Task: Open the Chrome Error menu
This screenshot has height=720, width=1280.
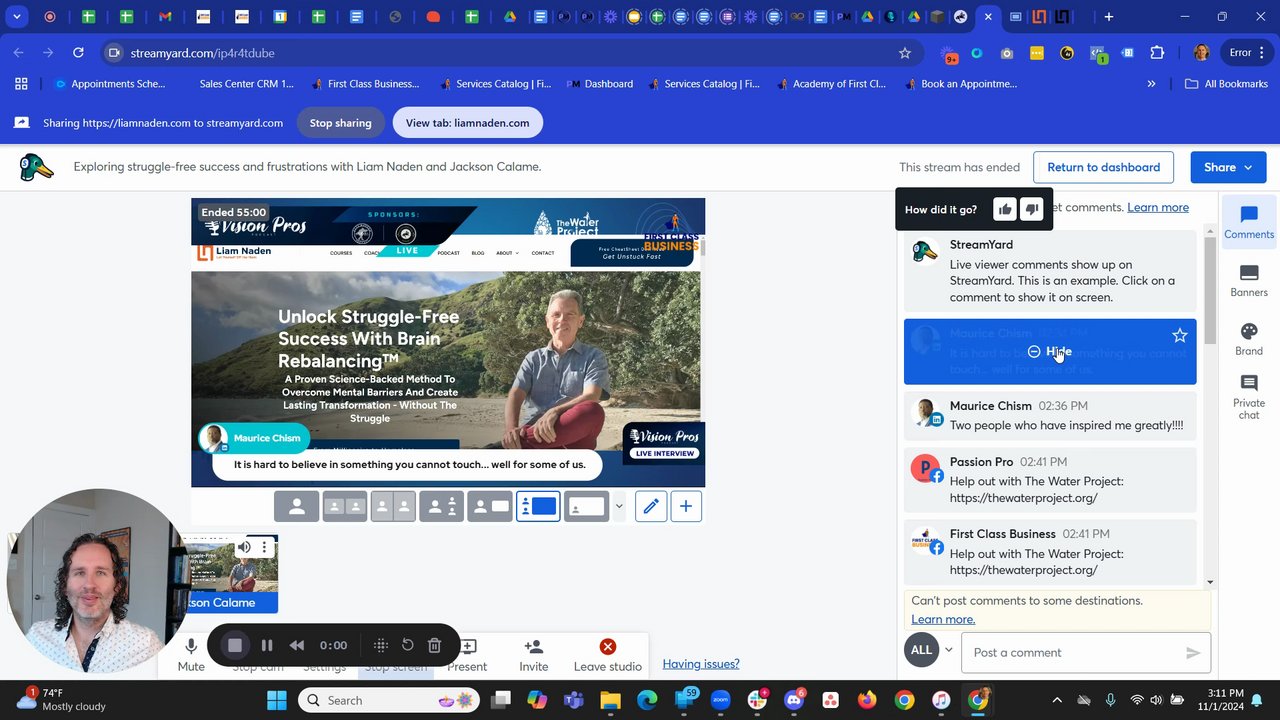Action: pyautogui.click(x=1246, y=53)
